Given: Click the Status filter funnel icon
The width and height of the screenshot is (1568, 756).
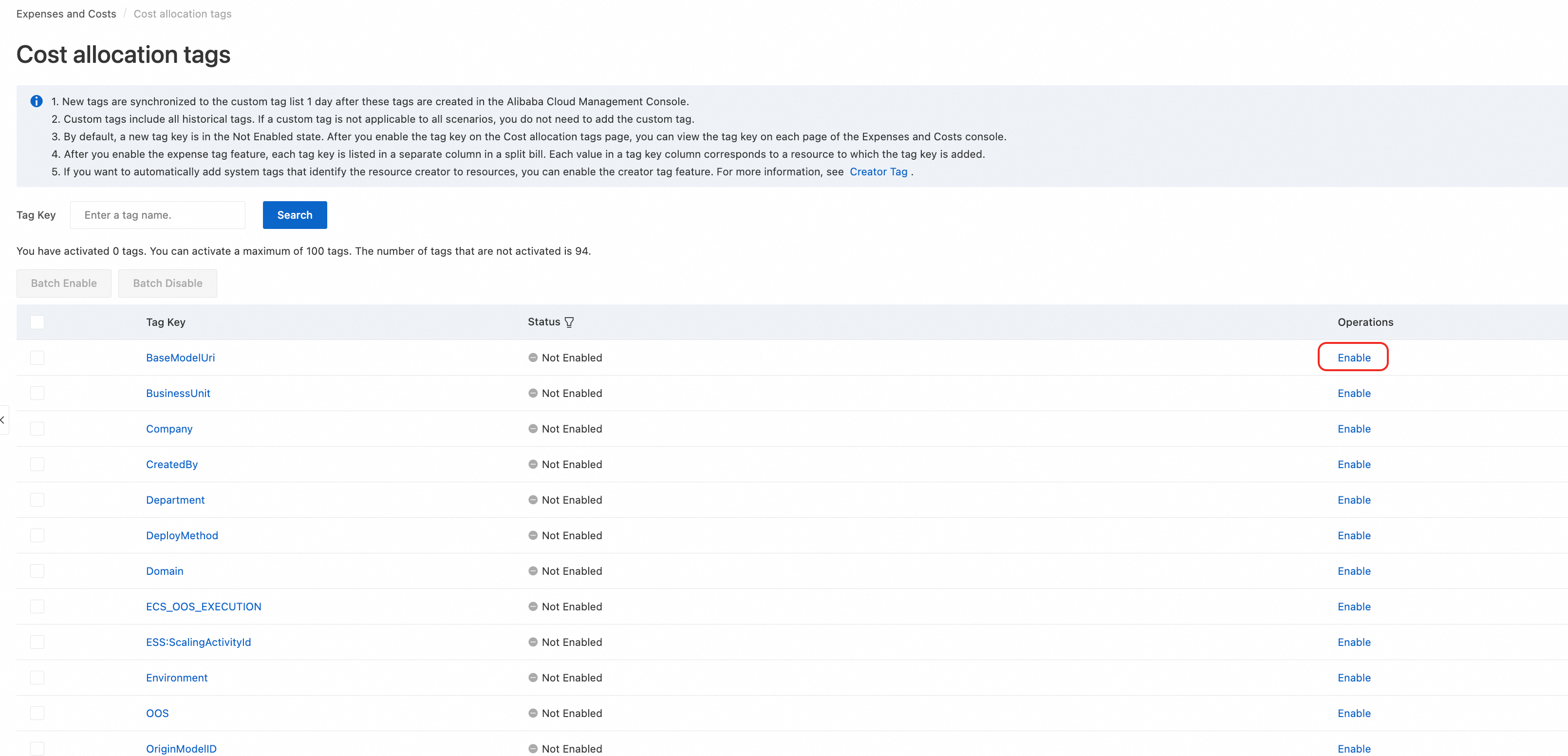Looking at the screenshot, I should [569, 322].
